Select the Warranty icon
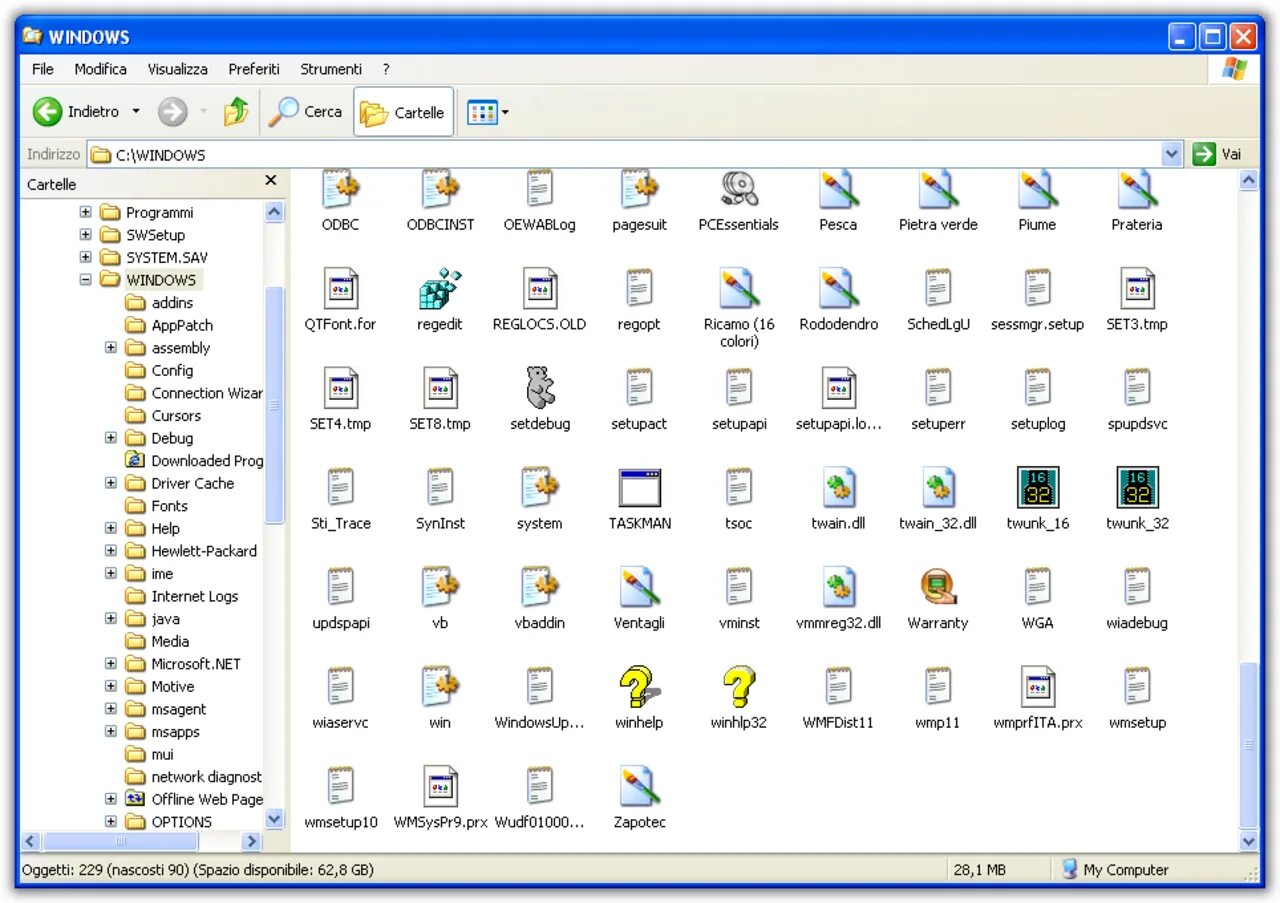1280x903 pixels. (x=938, y=587)
